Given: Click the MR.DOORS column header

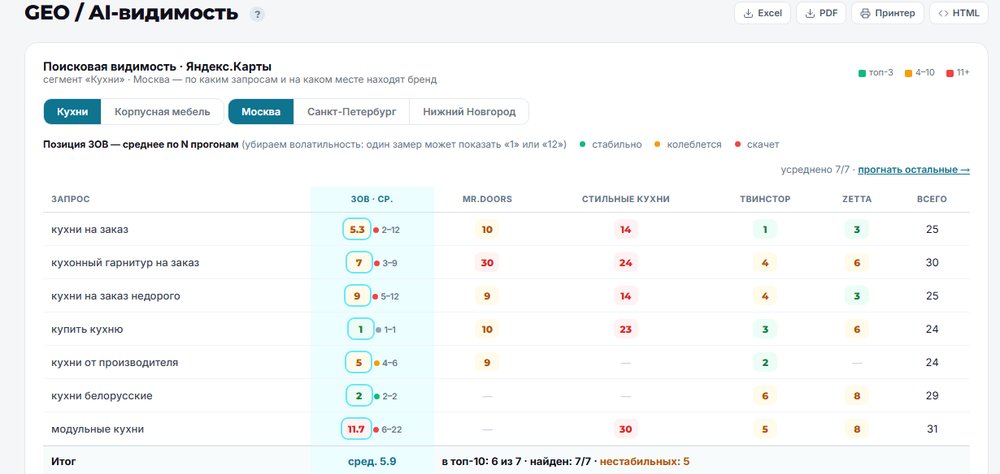Looking at the screenshot, I should [x=487, y=199].
